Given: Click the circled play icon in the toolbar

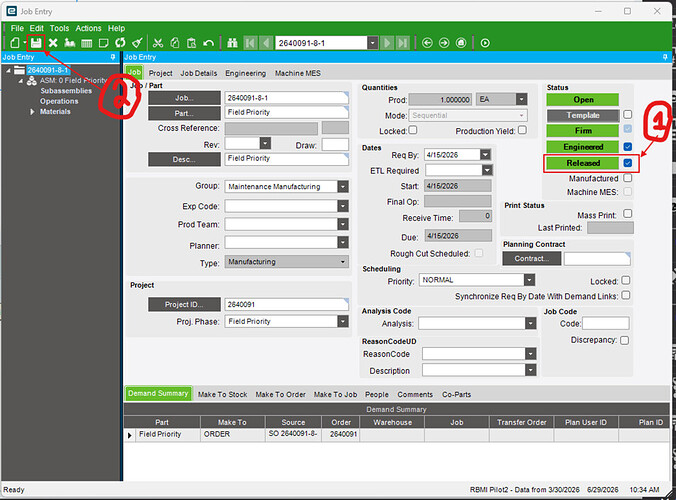Looking at the screenshot, I should click(485, 43).
